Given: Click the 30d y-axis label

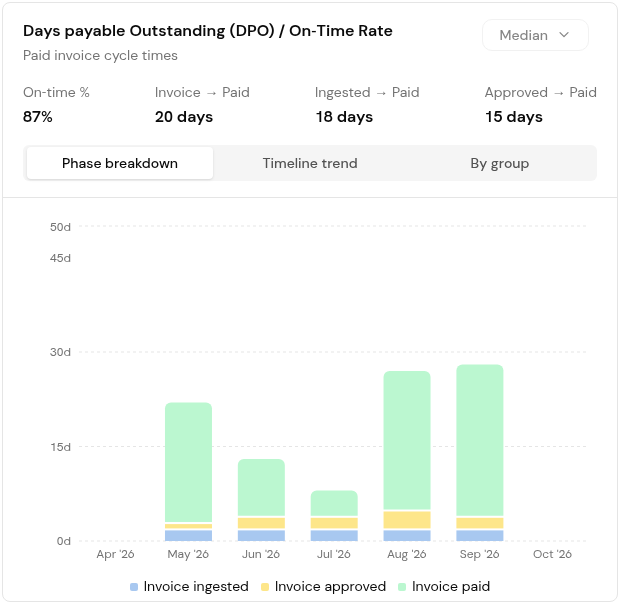Looking at the screenshot, I should click(60, 352).
